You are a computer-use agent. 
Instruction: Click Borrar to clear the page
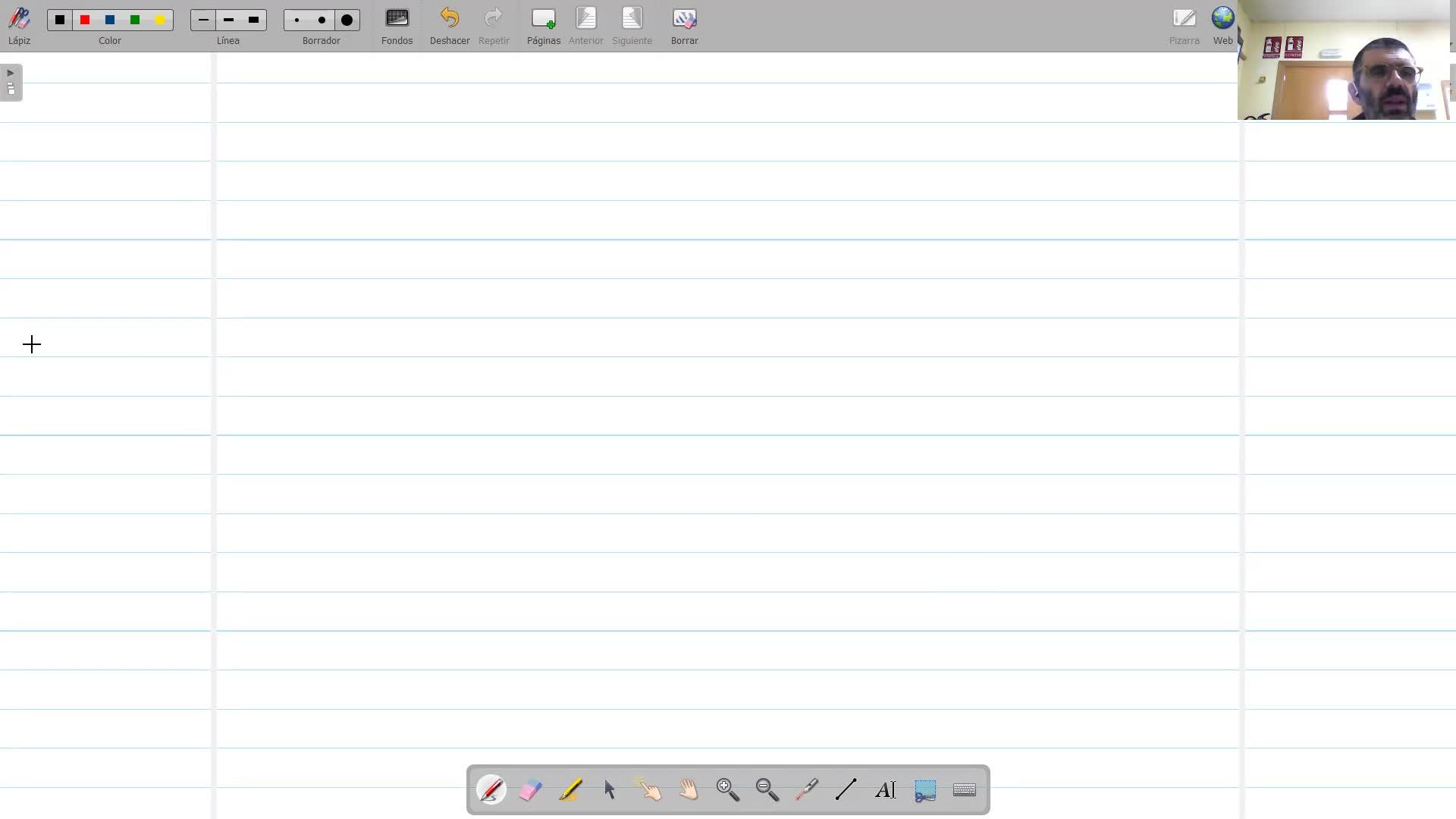tap(684, 25)
